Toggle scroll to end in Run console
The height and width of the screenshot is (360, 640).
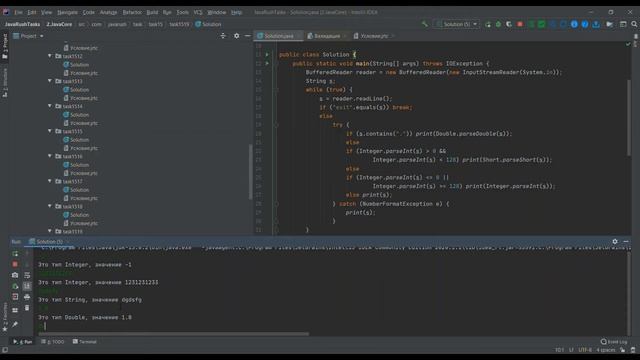pos(27,286)
